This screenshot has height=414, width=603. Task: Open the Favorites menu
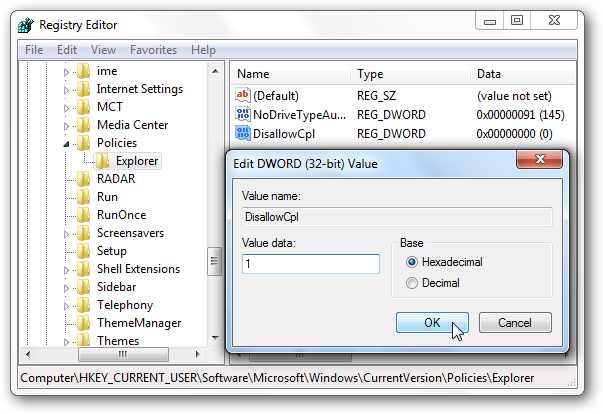point(153,50)
